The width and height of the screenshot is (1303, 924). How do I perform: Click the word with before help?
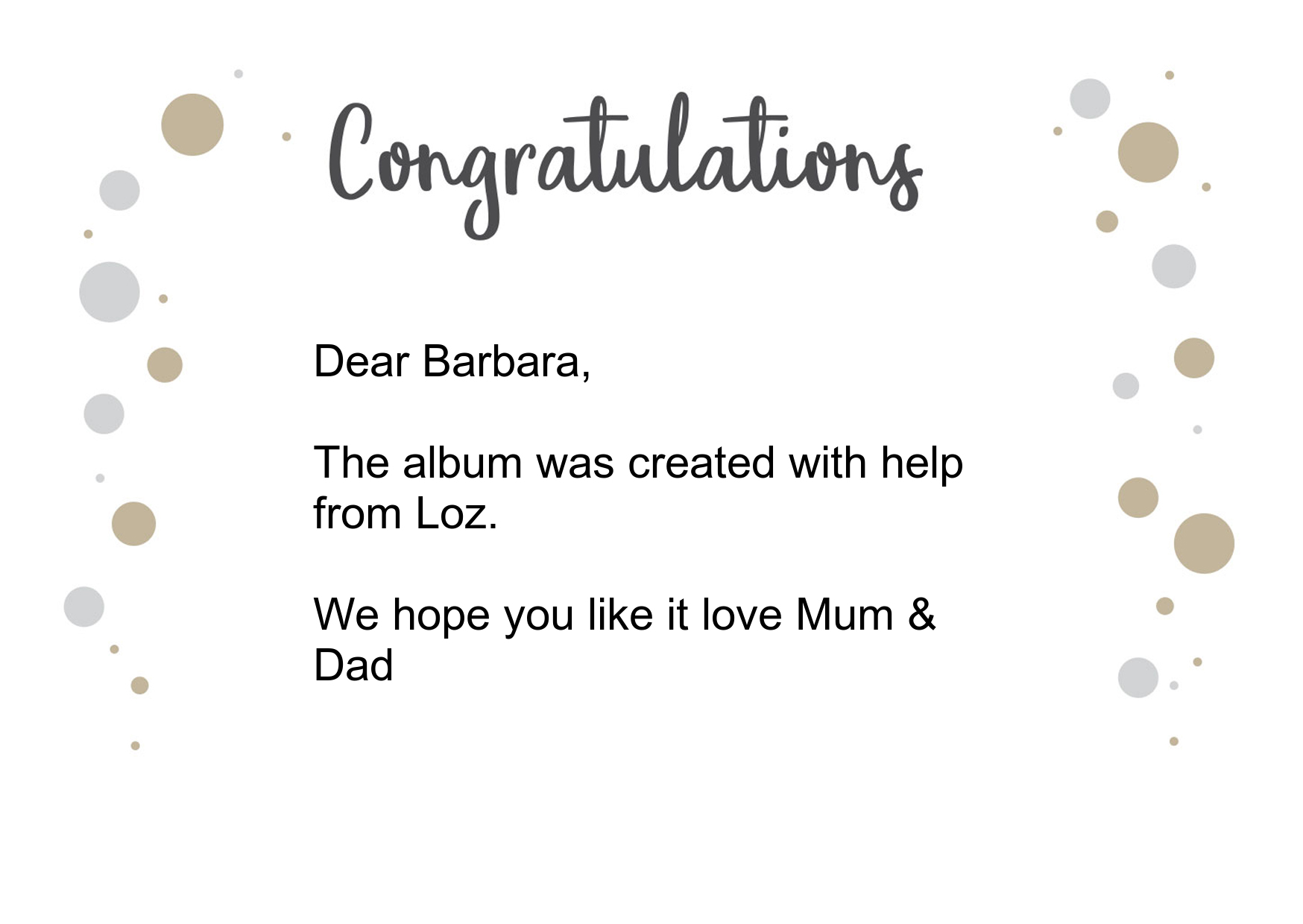[828, 463]
